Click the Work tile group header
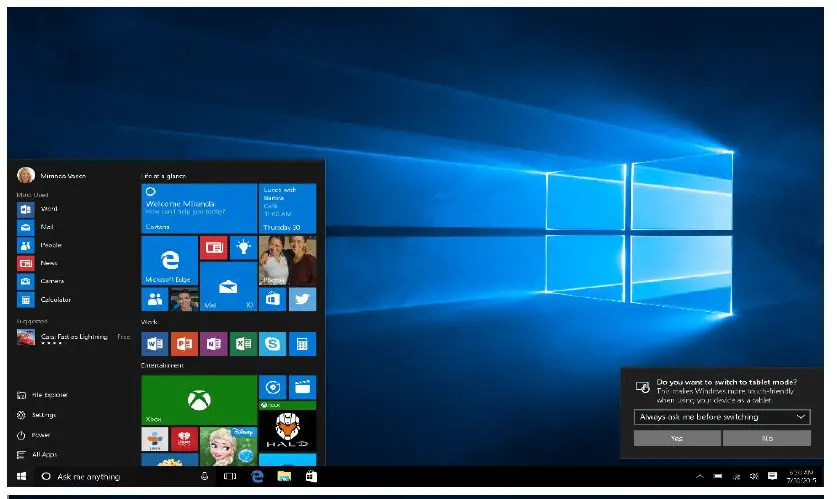Viewport: 837px width, 499px height. click(149, 322)
